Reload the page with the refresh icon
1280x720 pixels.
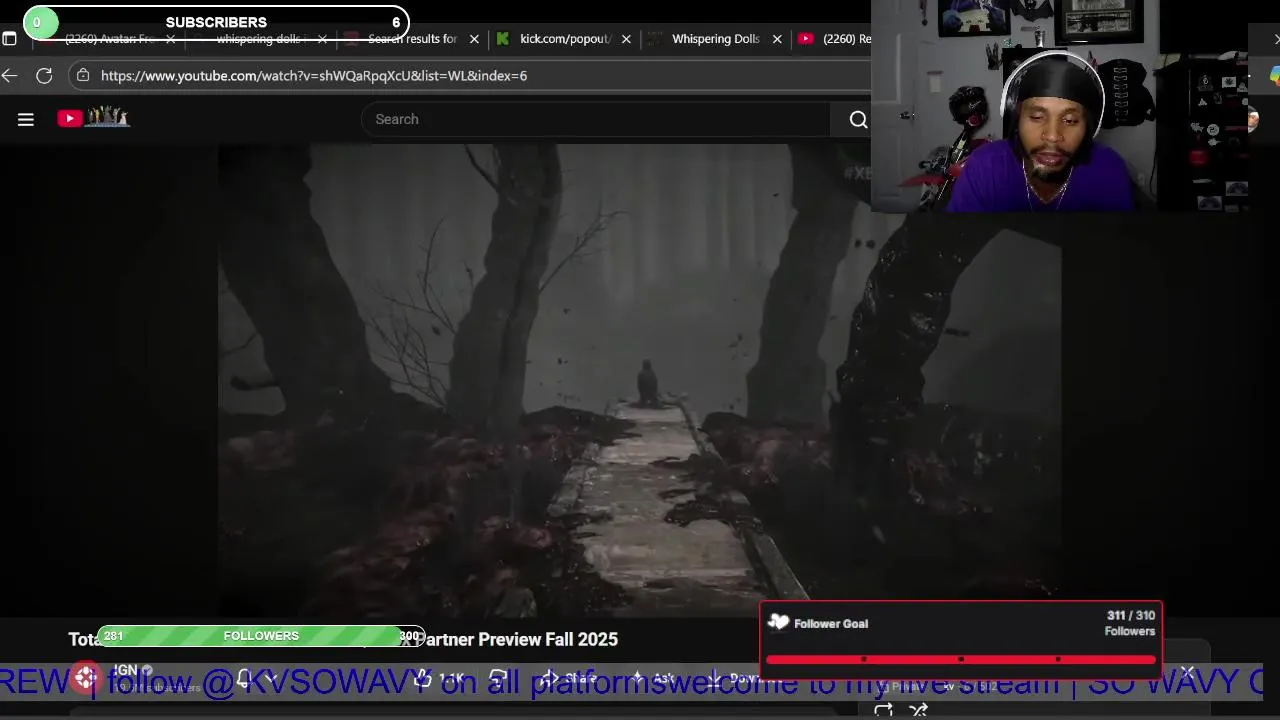(x=44, y=76)
